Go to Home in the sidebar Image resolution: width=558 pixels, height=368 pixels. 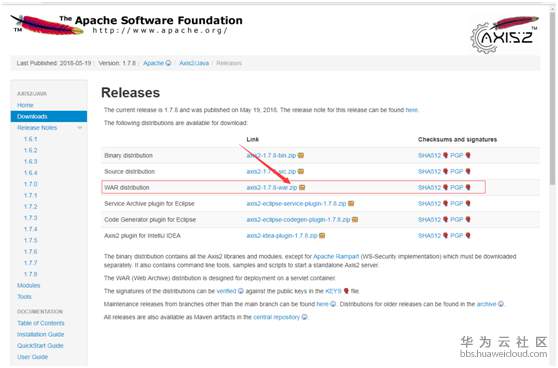(25, 105)
